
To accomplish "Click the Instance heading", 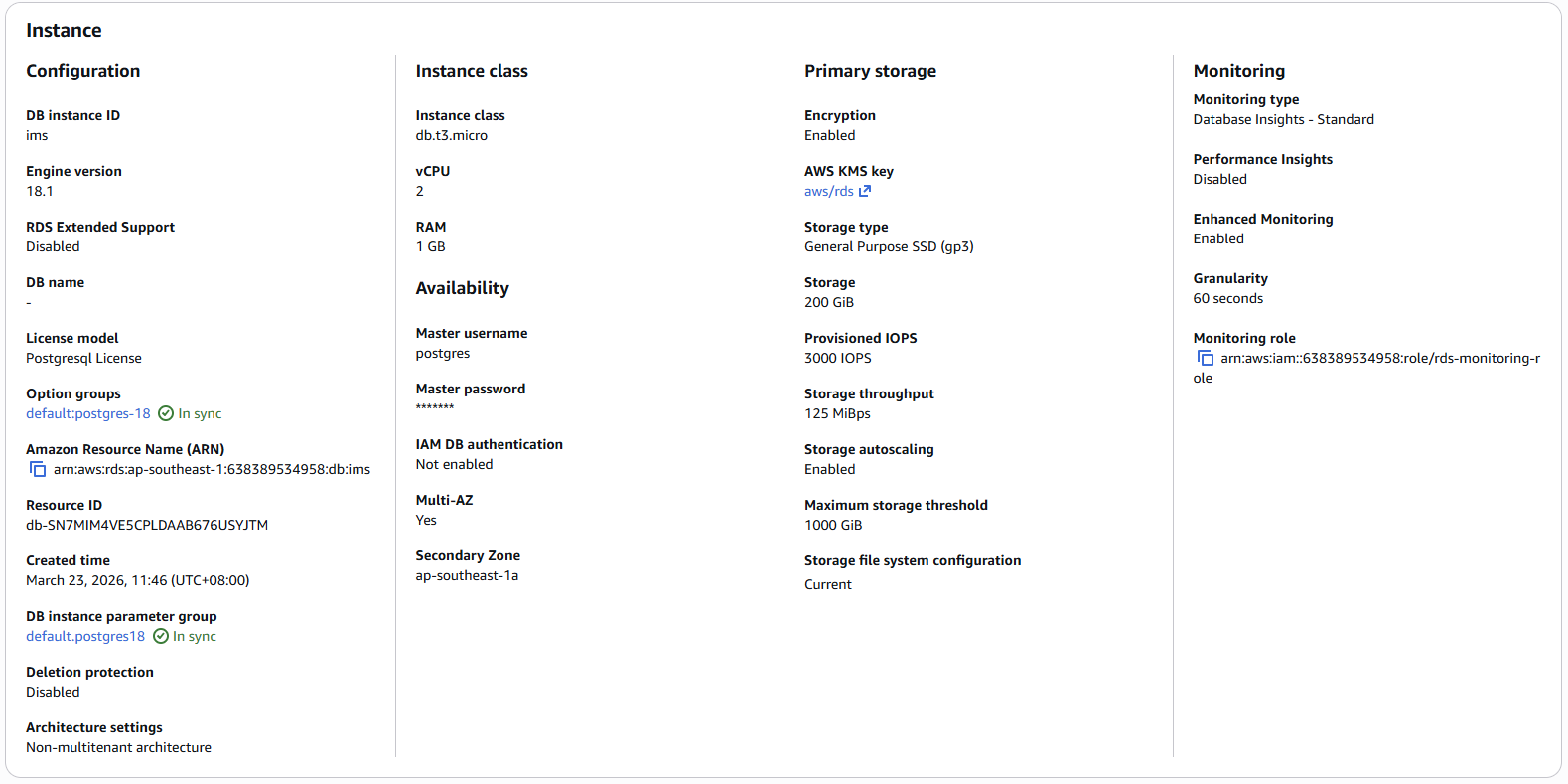I will 64,30.
